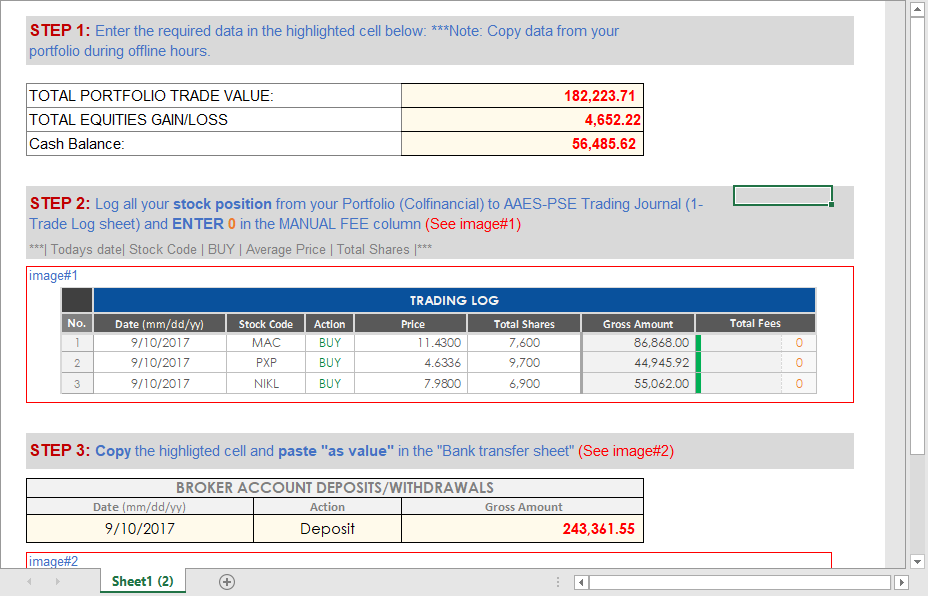Click the New Sheet plus icon
Viewport: 928px width, 596px height.
(226, 581)
